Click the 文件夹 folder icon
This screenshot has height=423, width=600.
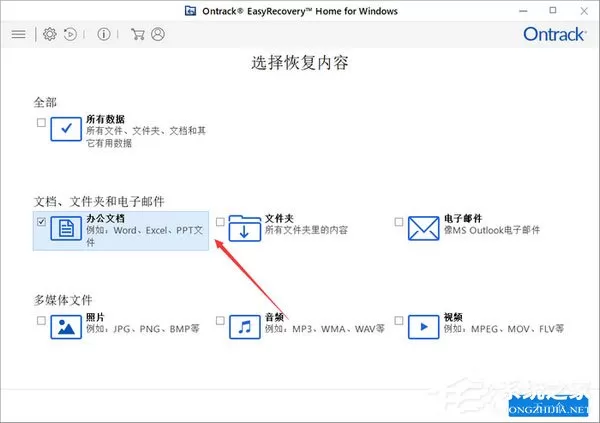click(245, 228)
